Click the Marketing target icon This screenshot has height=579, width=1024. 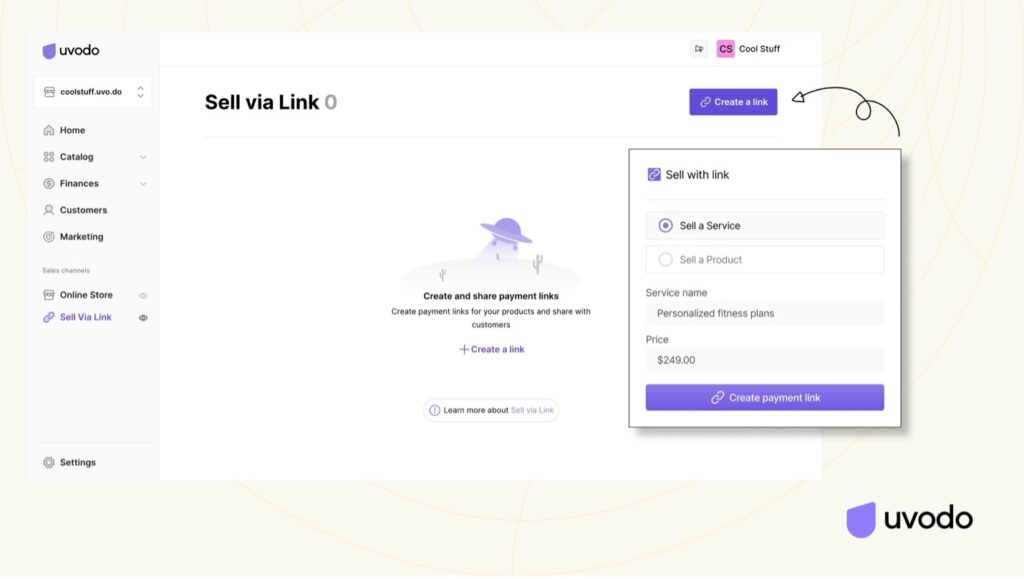[x=49, y=237]
